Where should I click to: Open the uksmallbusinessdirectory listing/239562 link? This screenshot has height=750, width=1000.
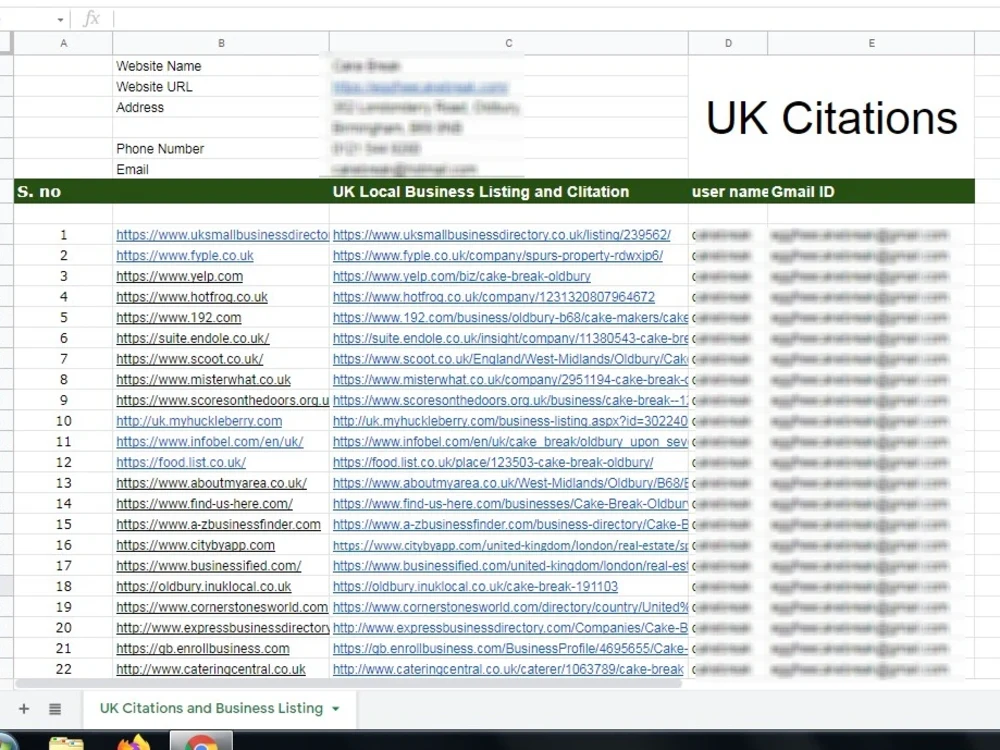click(501, 235)
